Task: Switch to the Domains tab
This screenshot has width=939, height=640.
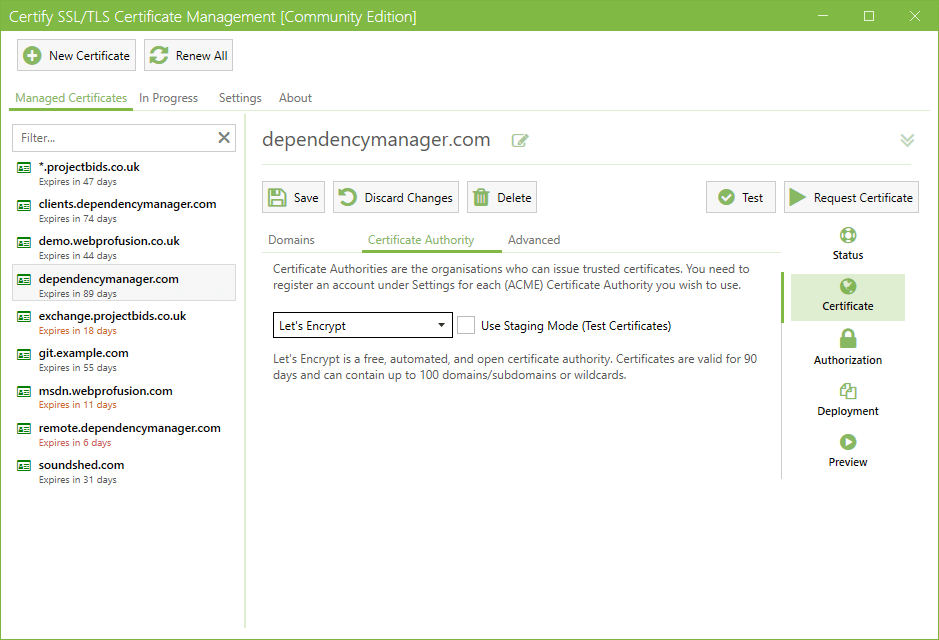Action: 291,240
